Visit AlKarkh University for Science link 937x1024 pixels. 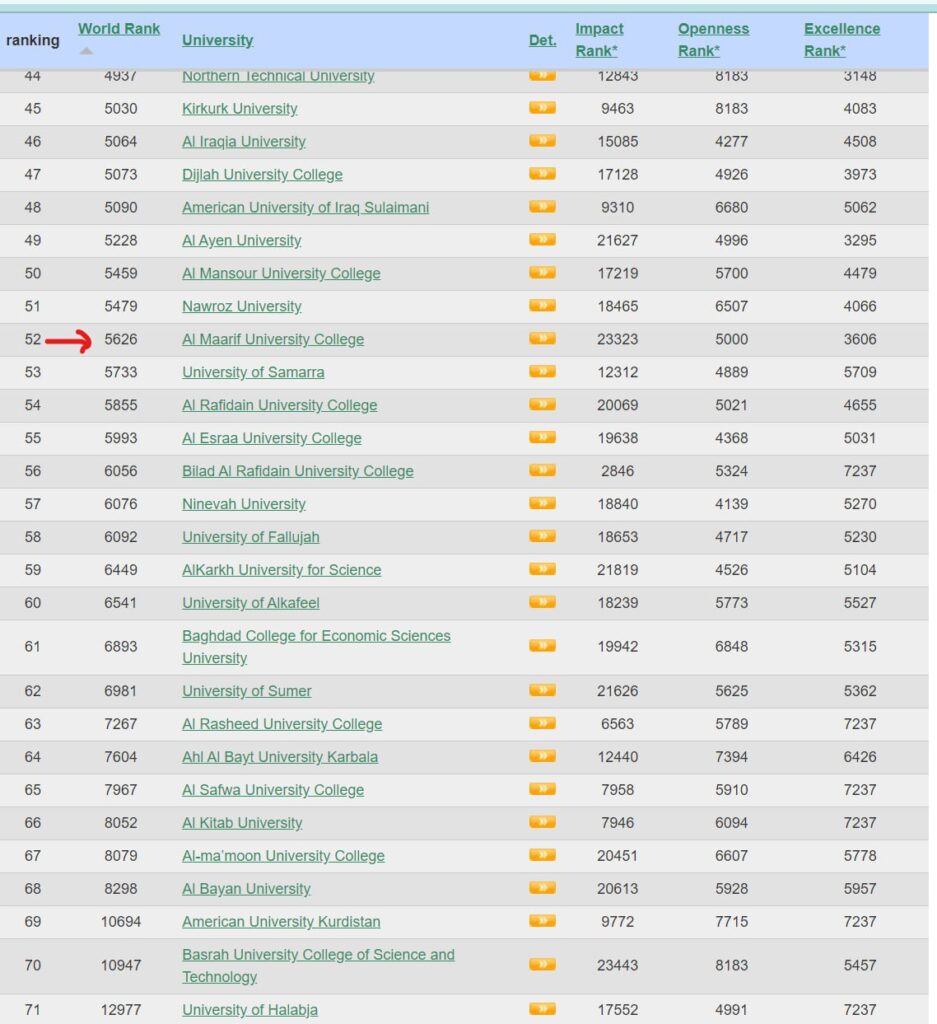[x=281, y=569]
